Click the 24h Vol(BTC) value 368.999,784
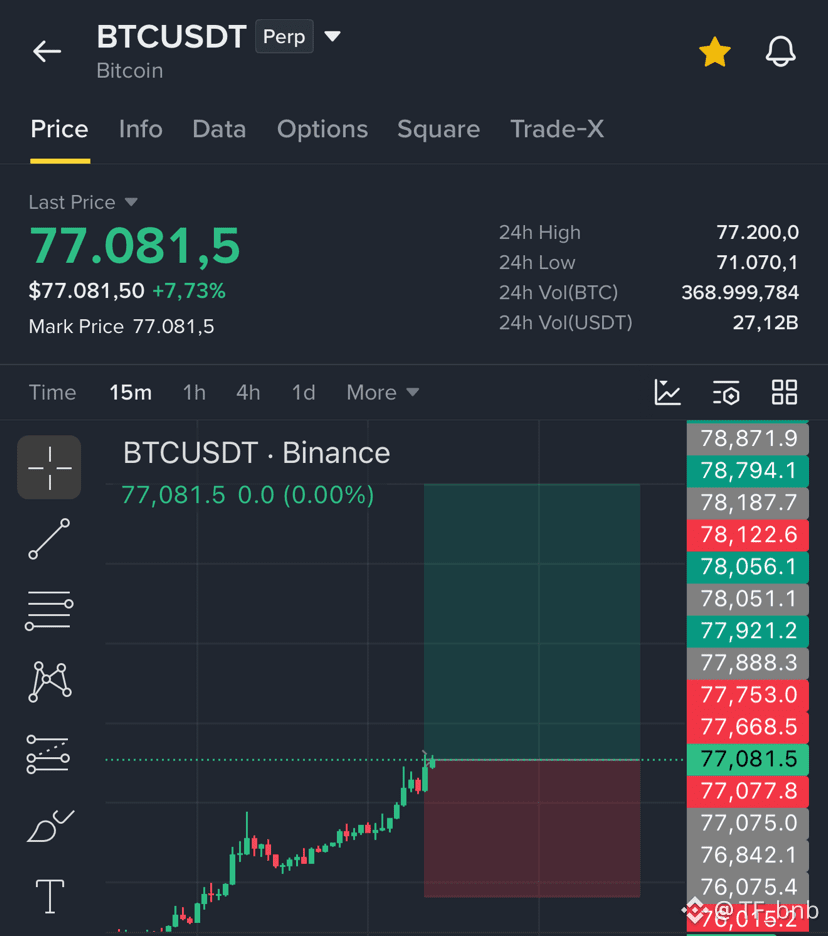The image size is (828, 936). pyautogui.click(x=740, y=292)
